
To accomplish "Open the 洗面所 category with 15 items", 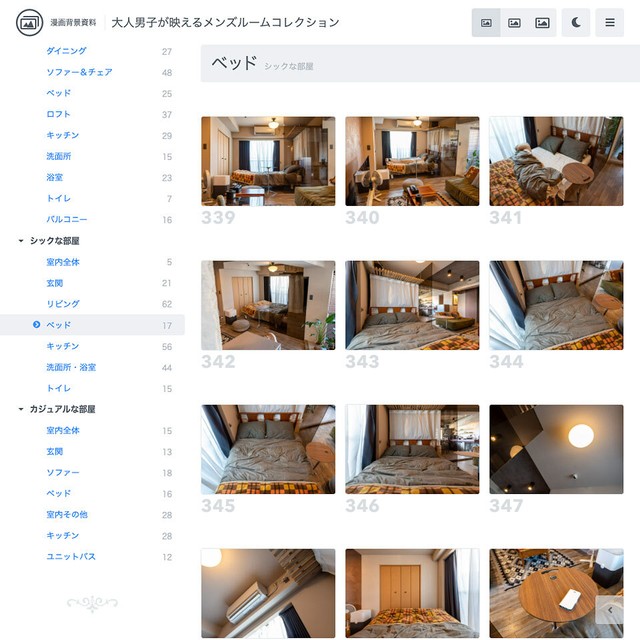I will [x=59, y=156].
